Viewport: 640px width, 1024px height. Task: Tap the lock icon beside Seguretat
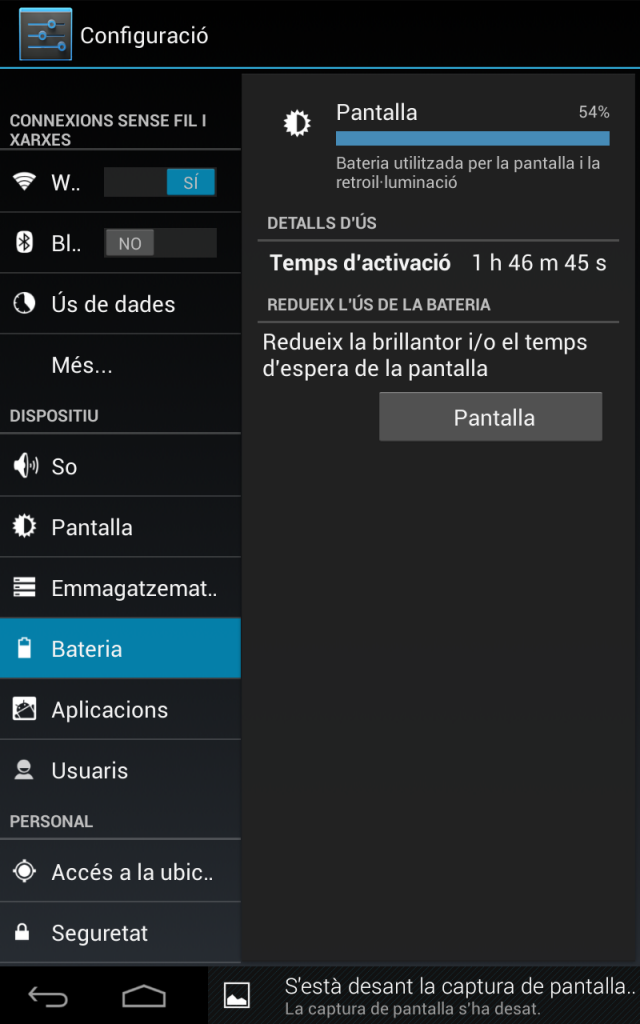[23, 933]
